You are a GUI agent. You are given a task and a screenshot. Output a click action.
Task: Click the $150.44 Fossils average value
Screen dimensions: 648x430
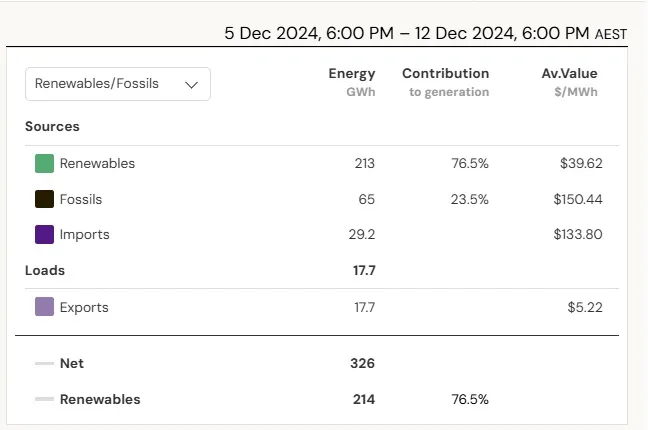pos(578,199)
